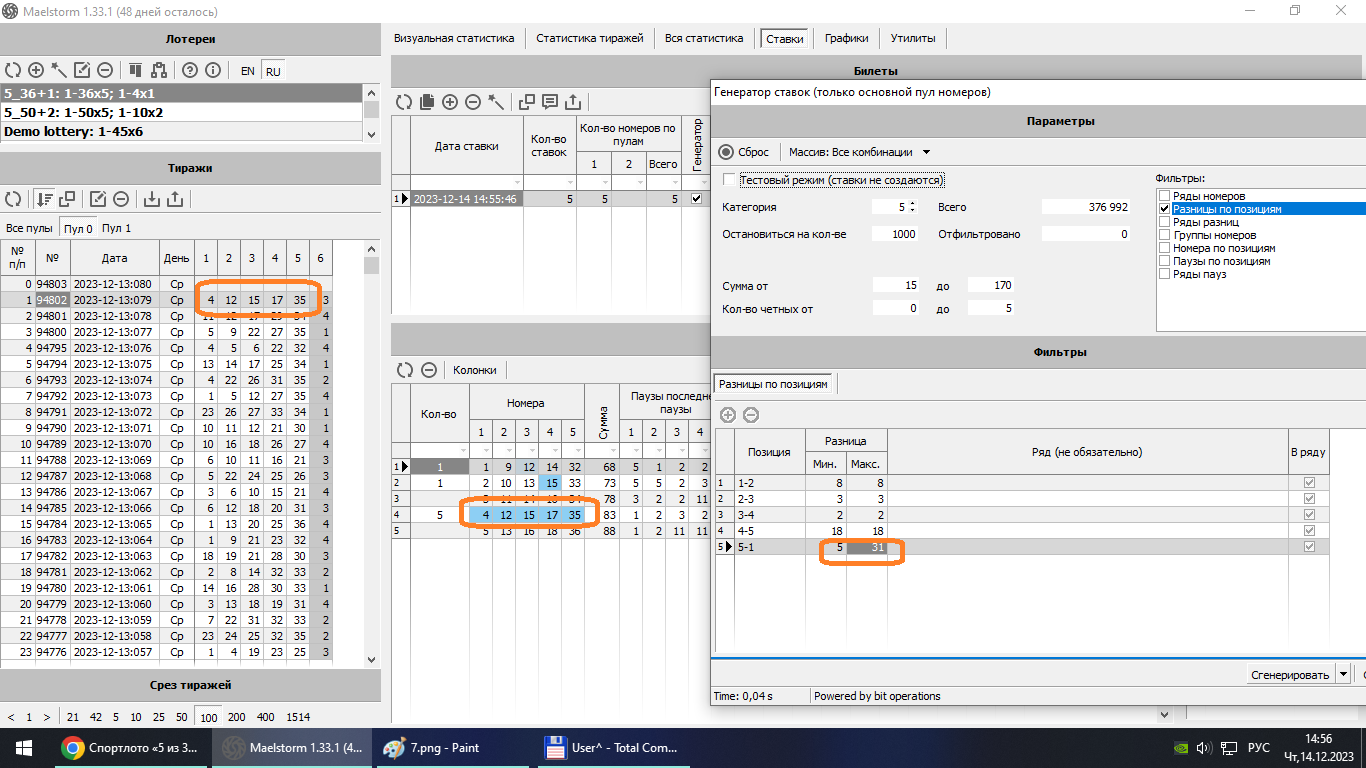Viewport: 1366px width, 768px height.
Task: Enable Тестовый режим checkbox
Action: (x=729, y=180)
